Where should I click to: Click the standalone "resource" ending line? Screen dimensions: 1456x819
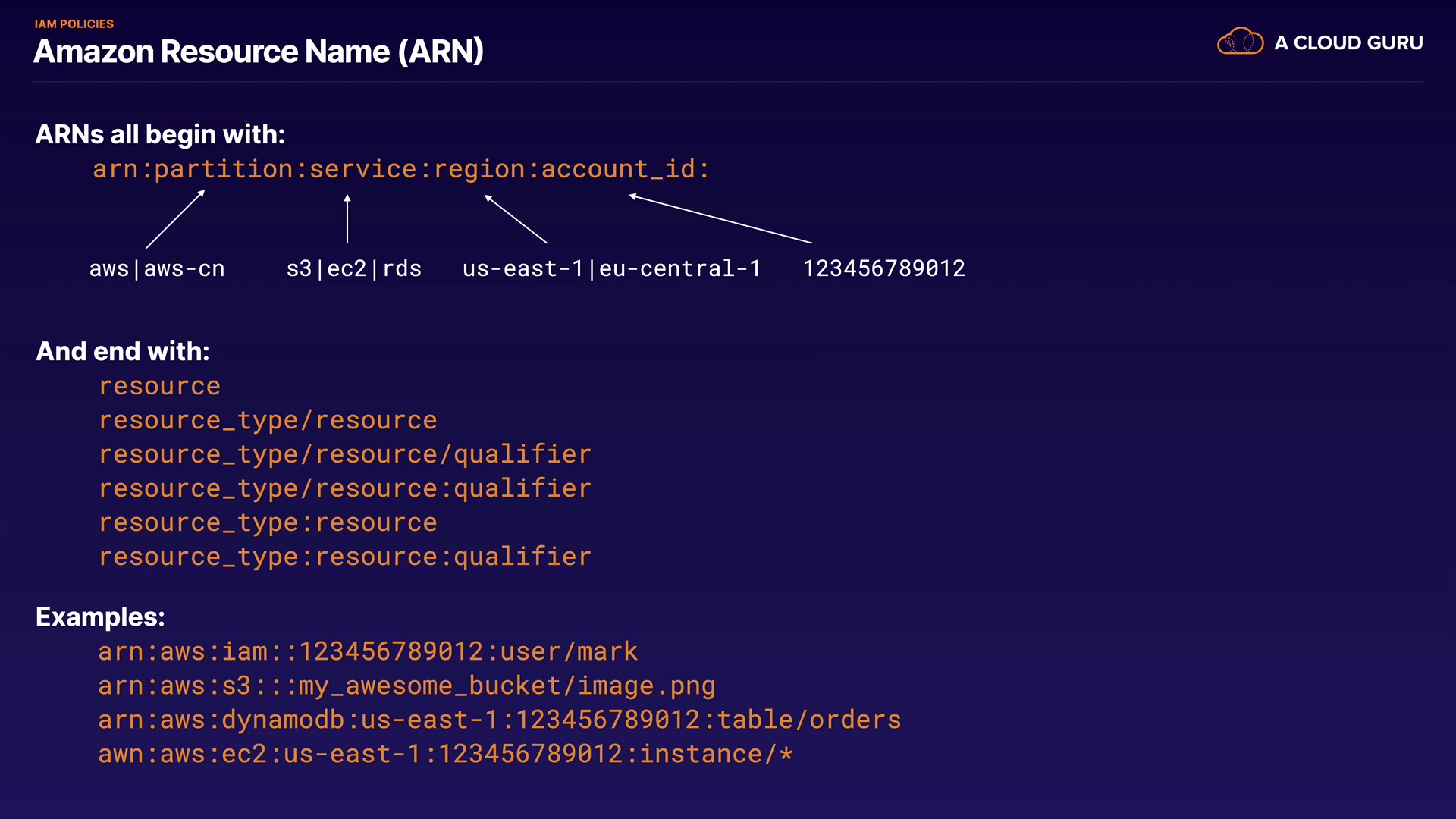click(160, 387)
